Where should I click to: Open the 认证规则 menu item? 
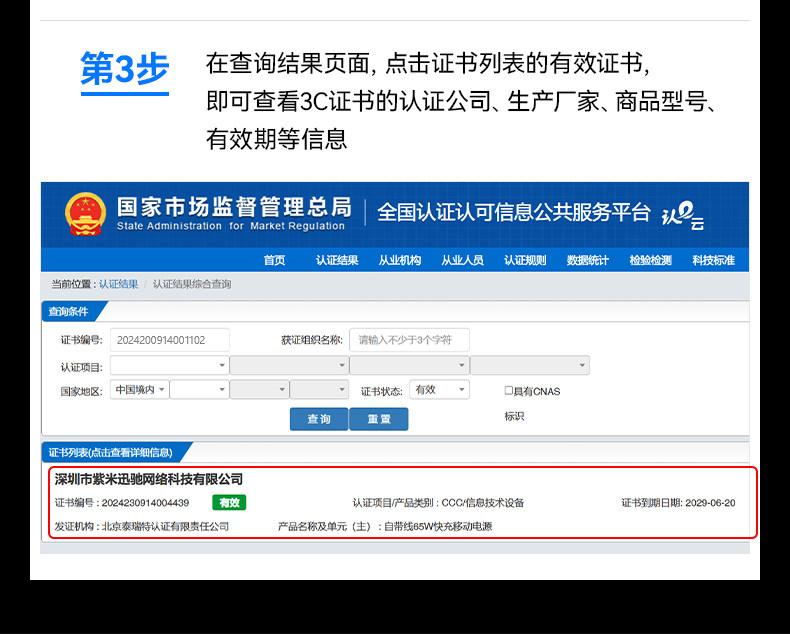525,260
